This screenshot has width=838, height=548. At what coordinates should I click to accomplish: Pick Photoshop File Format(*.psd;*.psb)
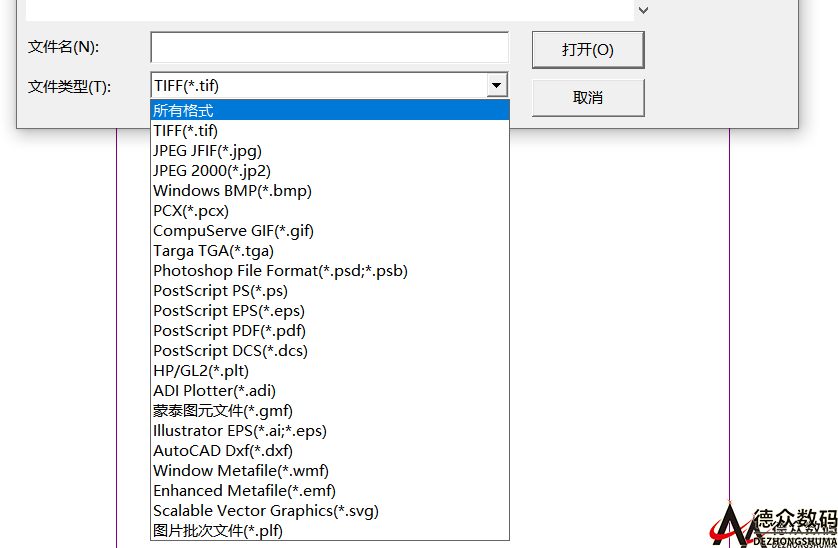[x=330, y=271]
